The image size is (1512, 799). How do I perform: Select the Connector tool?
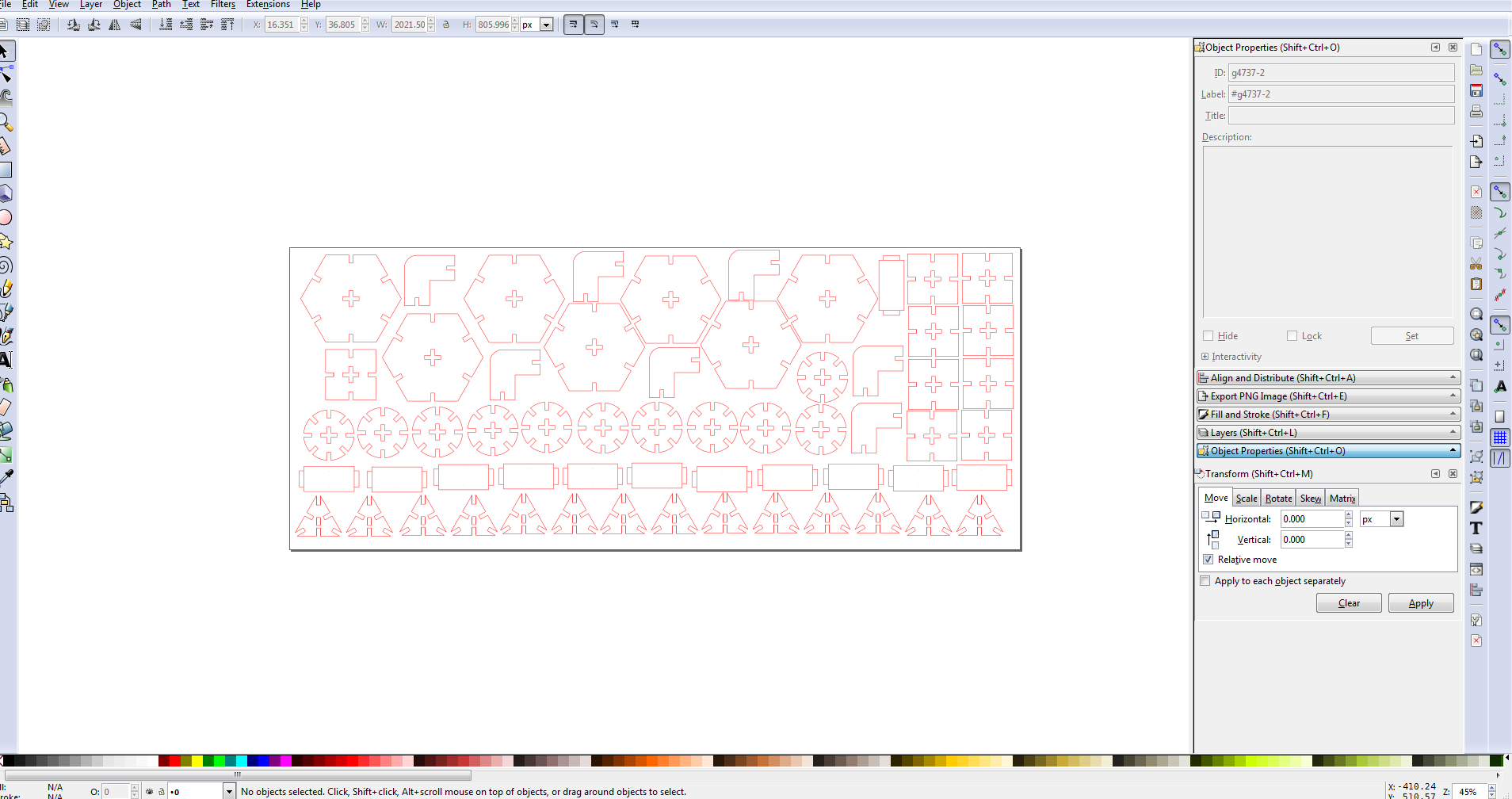point(5,503)
